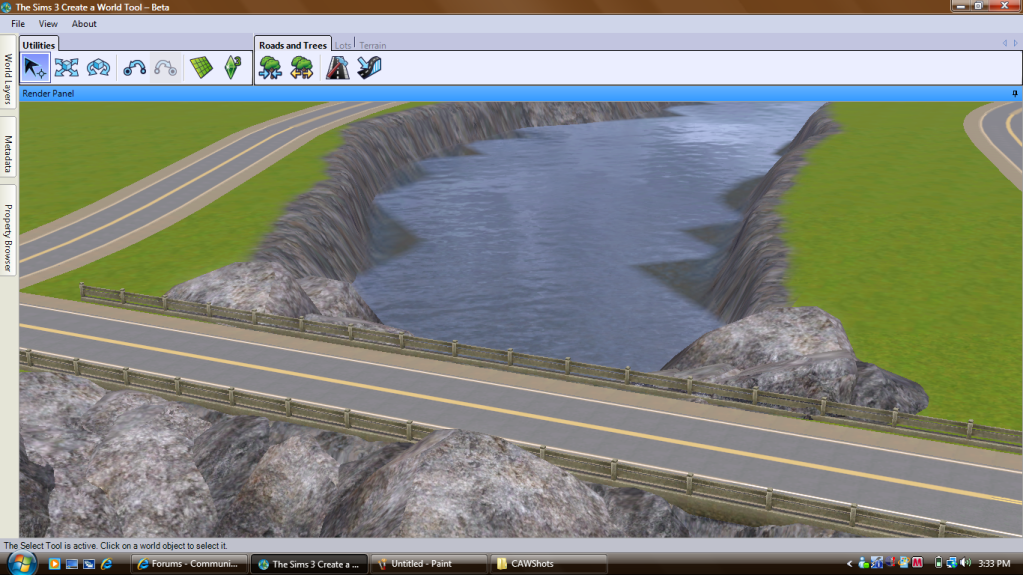
Task: Select the Place Sidewalk road arrow tool
Action: click(x=369, y=68)
